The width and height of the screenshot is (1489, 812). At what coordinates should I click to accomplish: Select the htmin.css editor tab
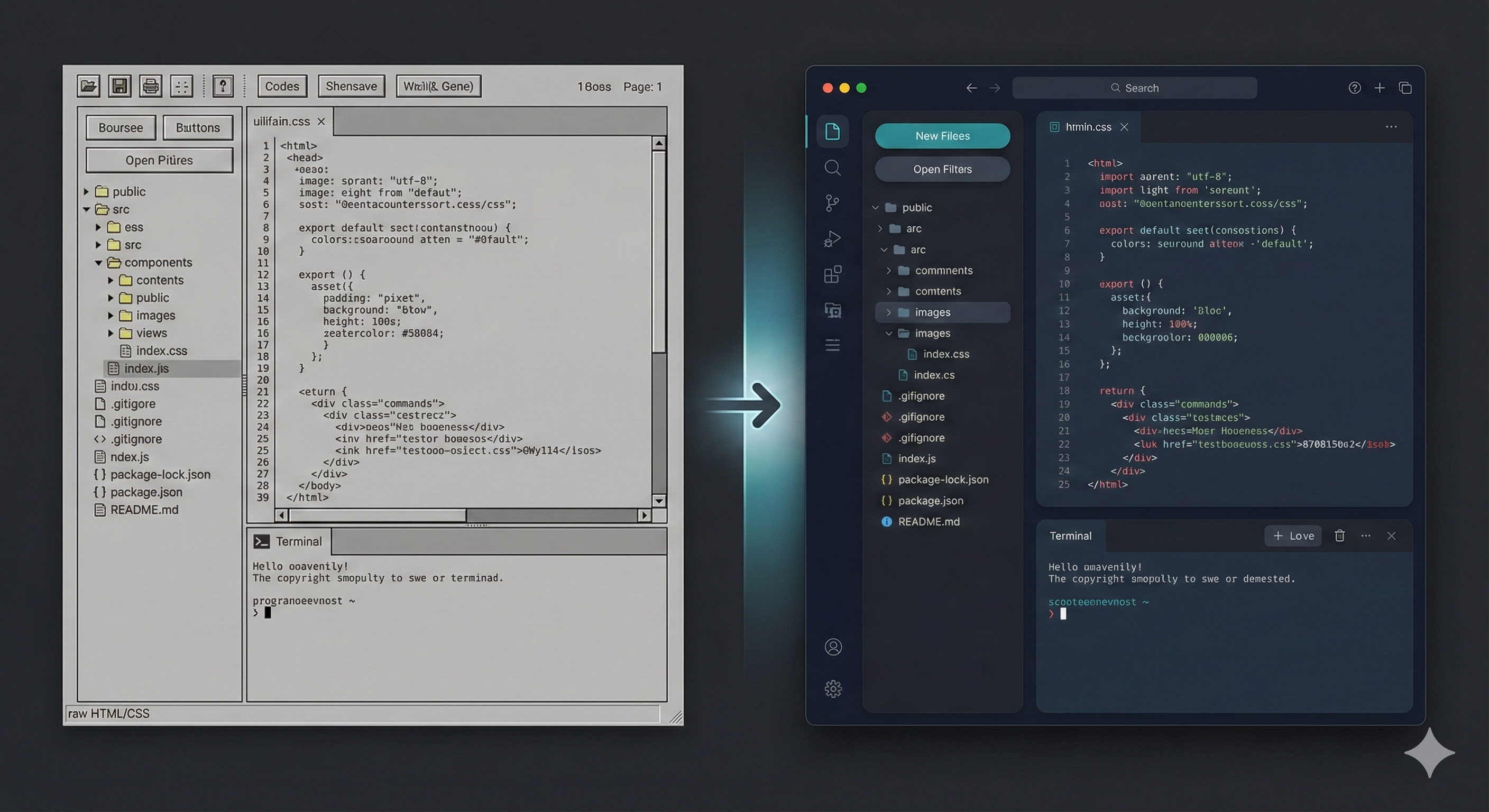click(x=1088, y=126)
